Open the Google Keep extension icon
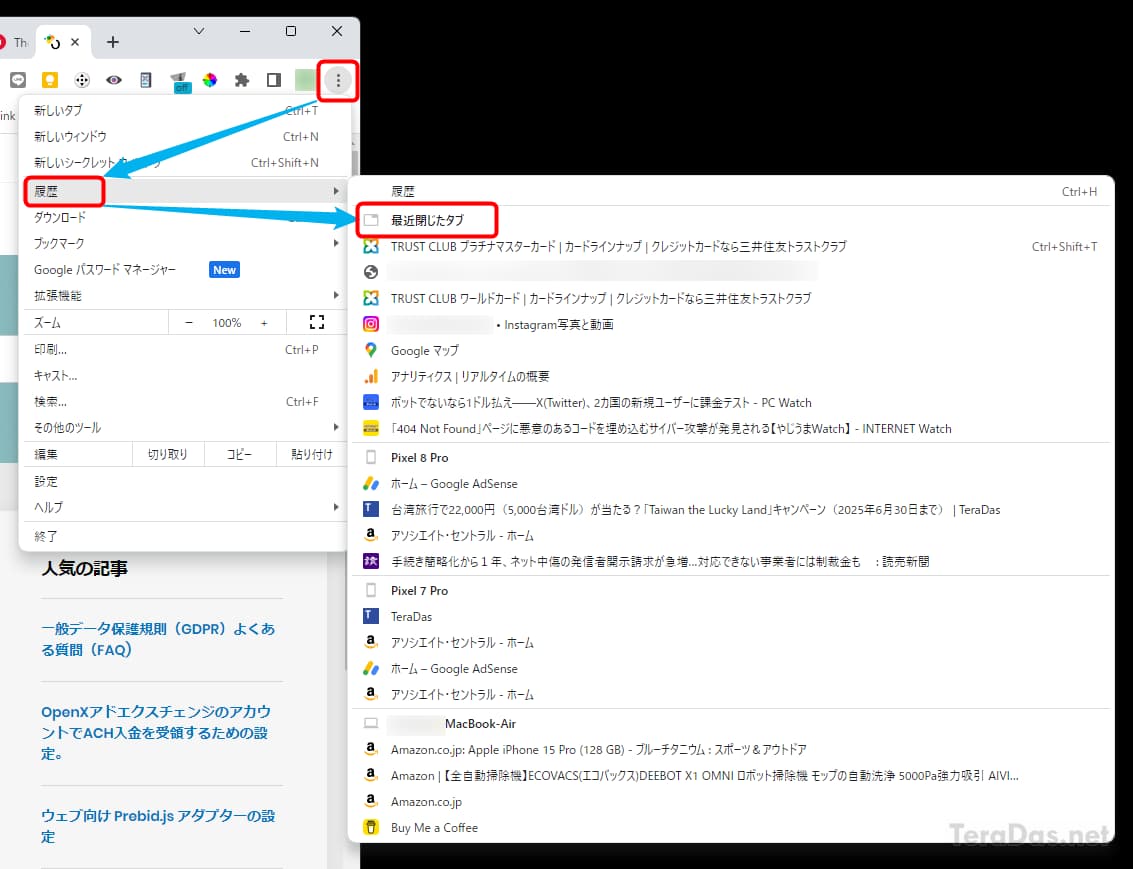The width and height of the screenshot is (1133, 869). tap(50, 80)
